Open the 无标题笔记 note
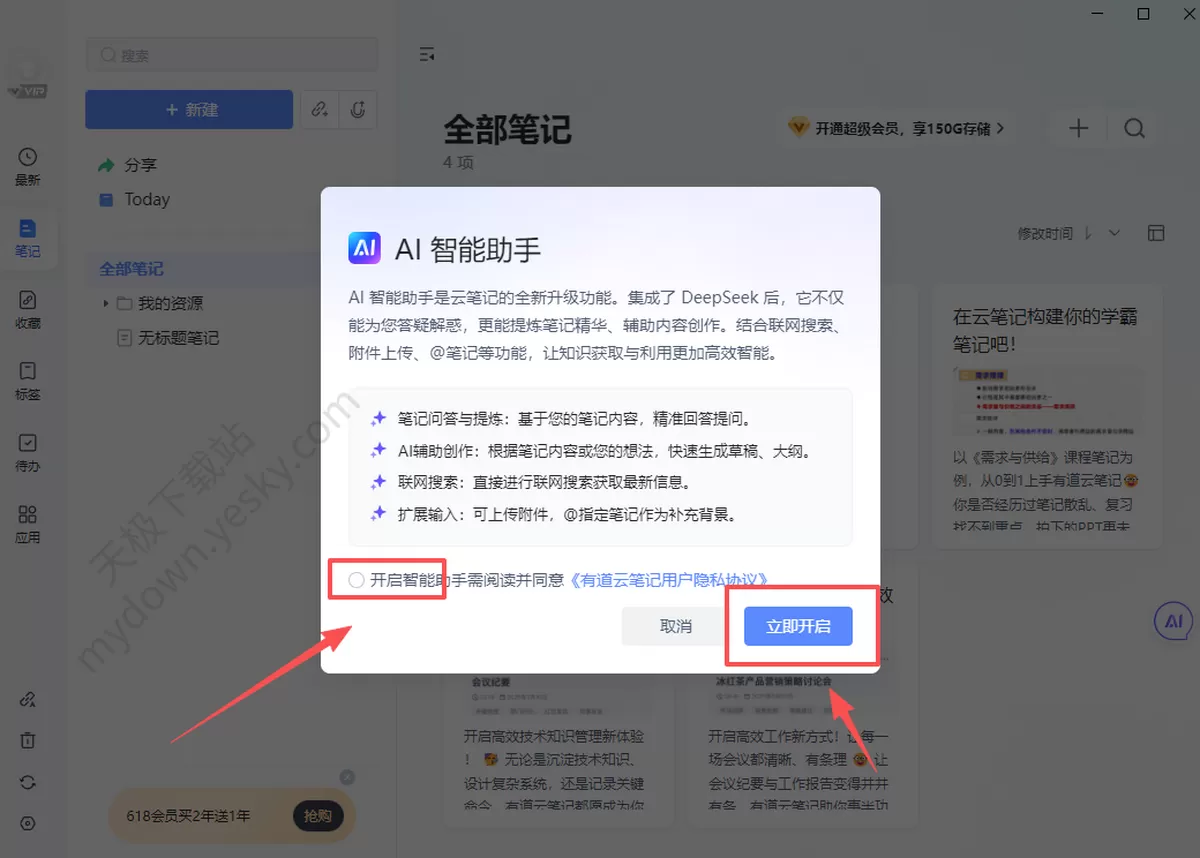 [168, 338]
